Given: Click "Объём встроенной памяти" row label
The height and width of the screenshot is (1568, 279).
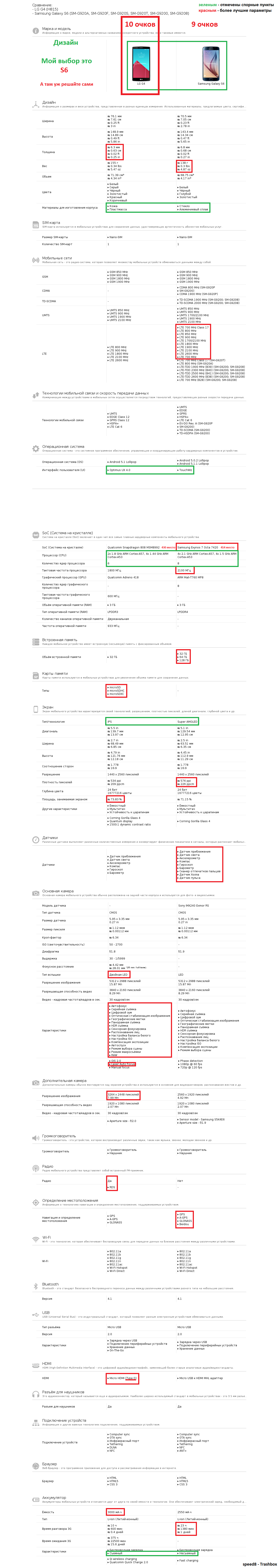Looking at the screenshot, I should coord(61,657).
